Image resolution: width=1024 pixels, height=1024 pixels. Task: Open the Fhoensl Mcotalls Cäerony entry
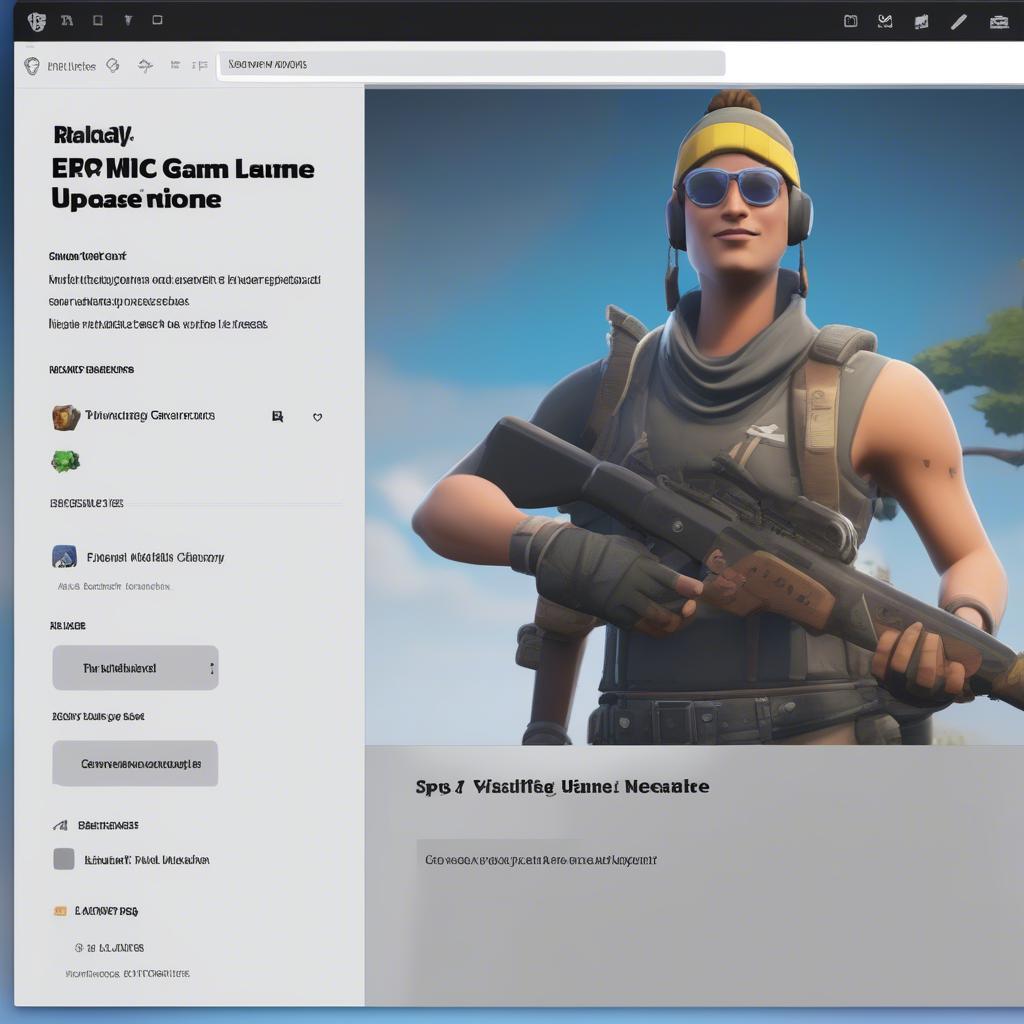point(155,557)
